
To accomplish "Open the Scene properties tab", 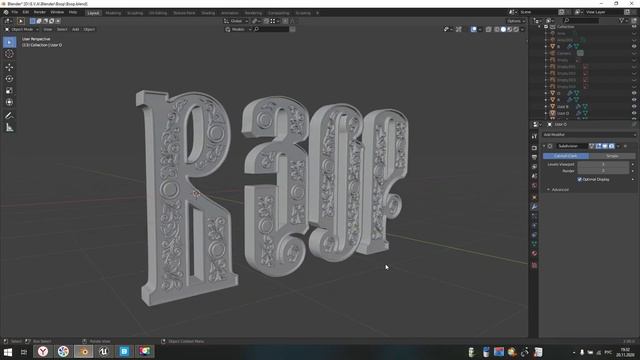I will 534,176.
